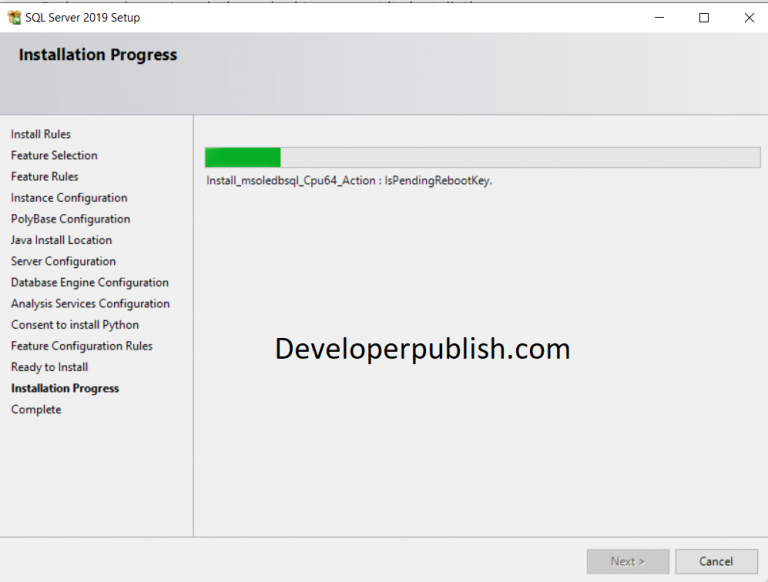Select the bold Installation Progress sidebar step
Viewport: 768px width, 582px height.
(x=65, y=388)
